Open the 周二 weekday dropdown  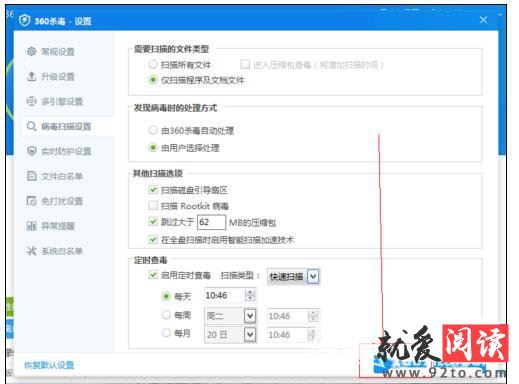230,316
